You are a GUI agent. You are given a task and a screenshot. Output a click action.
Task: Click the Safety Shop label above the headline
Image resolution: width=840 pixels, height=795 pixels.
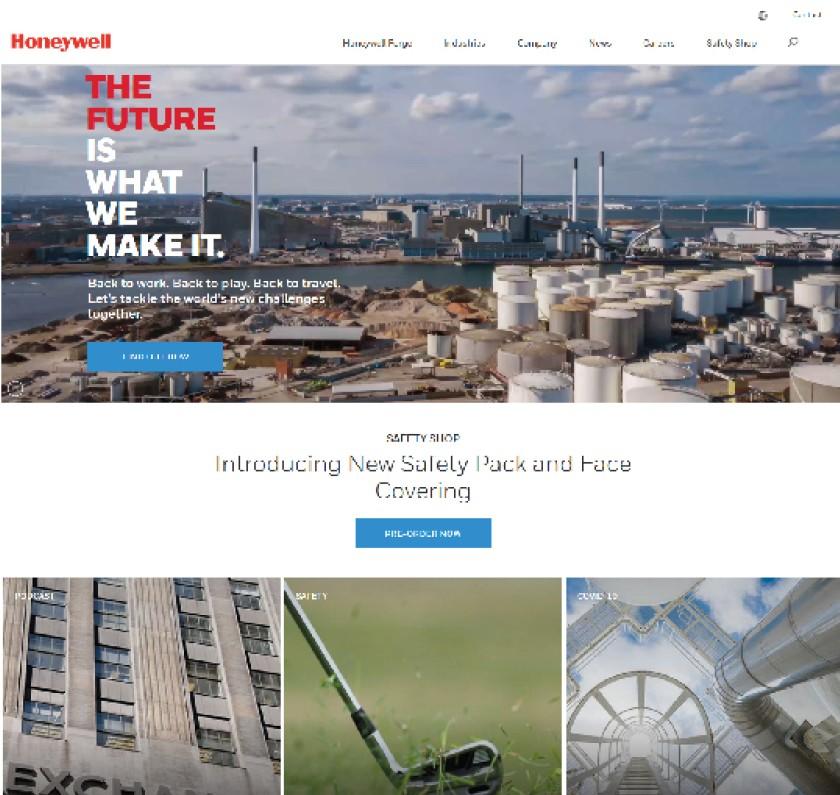423,438
